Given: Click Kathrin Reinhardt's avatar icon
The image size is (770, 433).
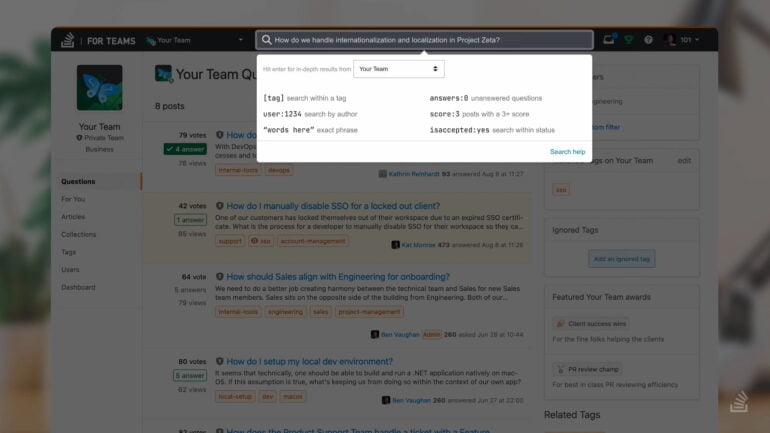Looking at the screenshot, I should [382, 174].
